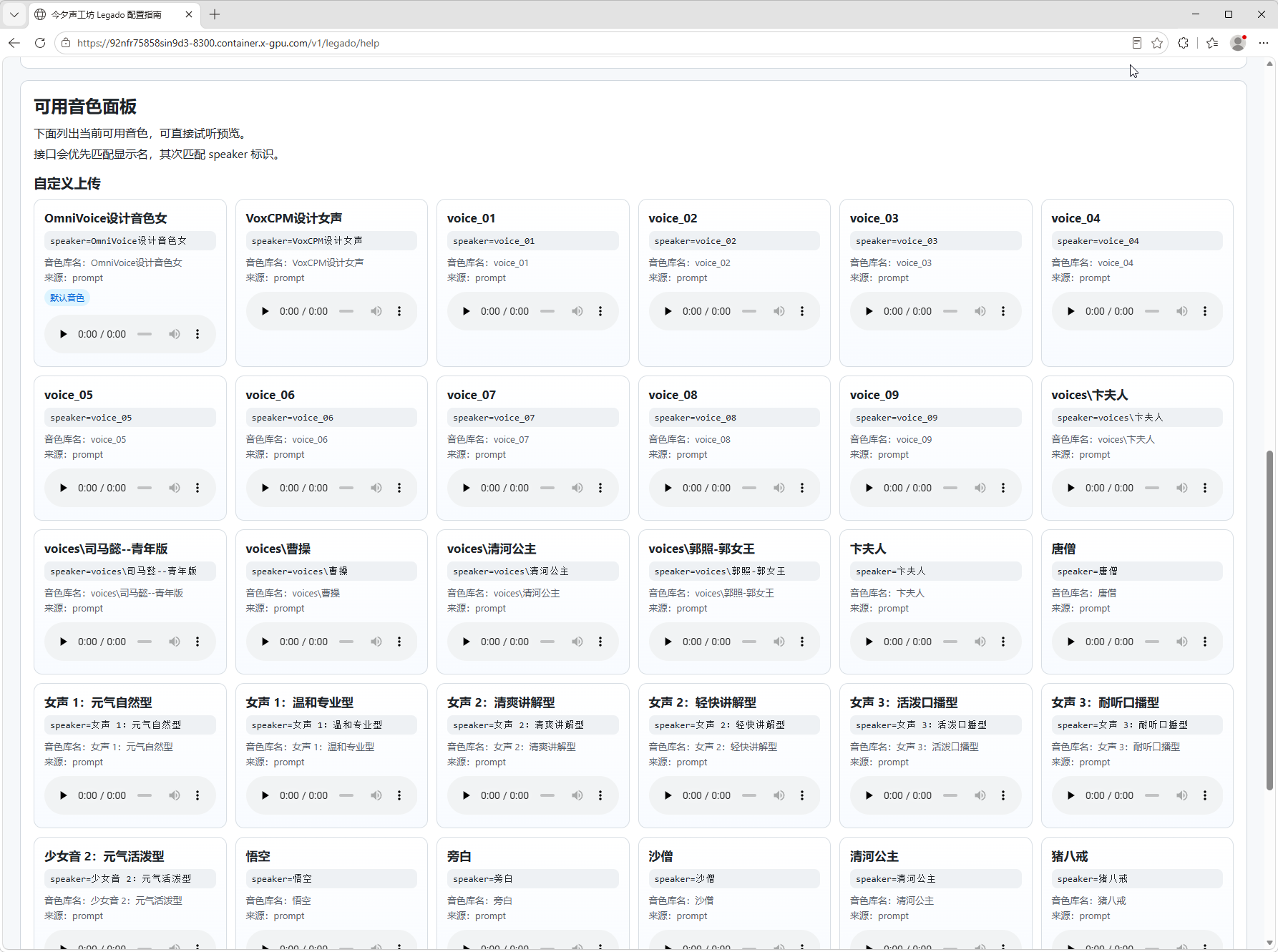1278x952 pixels.
Task: Open more options for voice_08 player
Action: click(802, 488)
